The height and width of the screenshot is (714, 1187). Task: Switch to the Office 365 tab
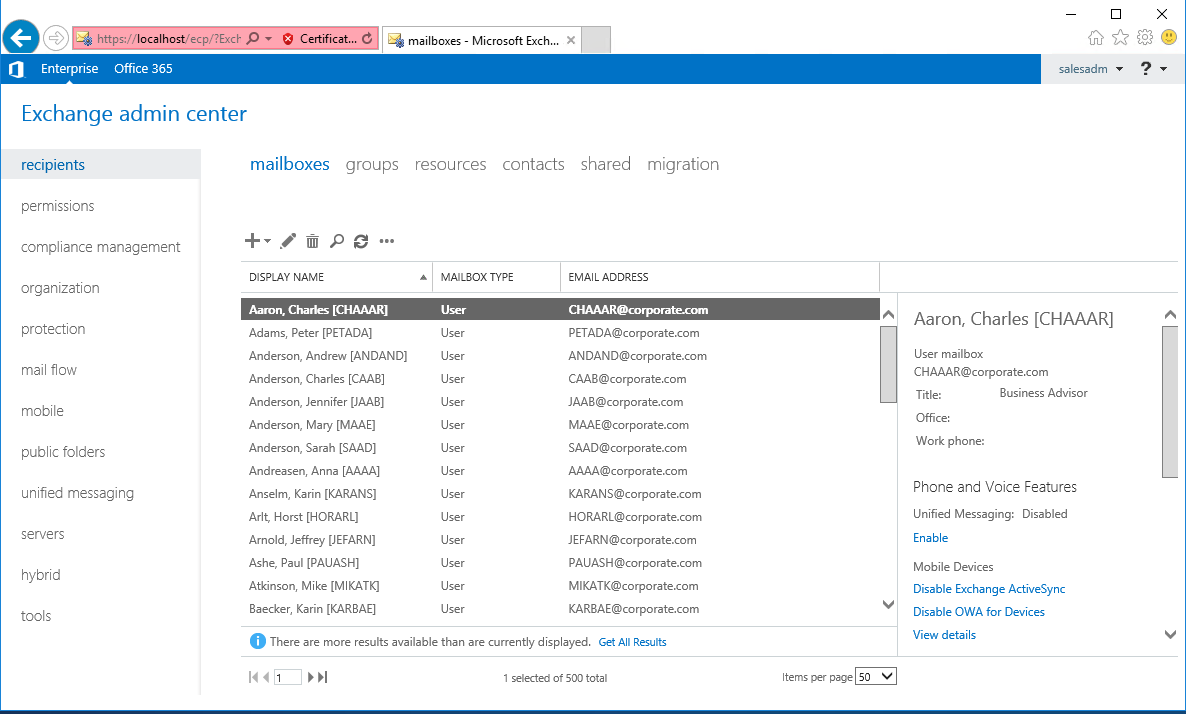(x=143, y=68)
